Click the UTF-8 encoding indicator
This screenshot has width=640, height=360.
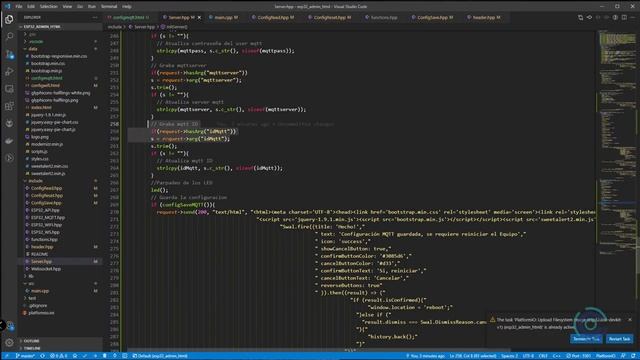pos(528,356)
